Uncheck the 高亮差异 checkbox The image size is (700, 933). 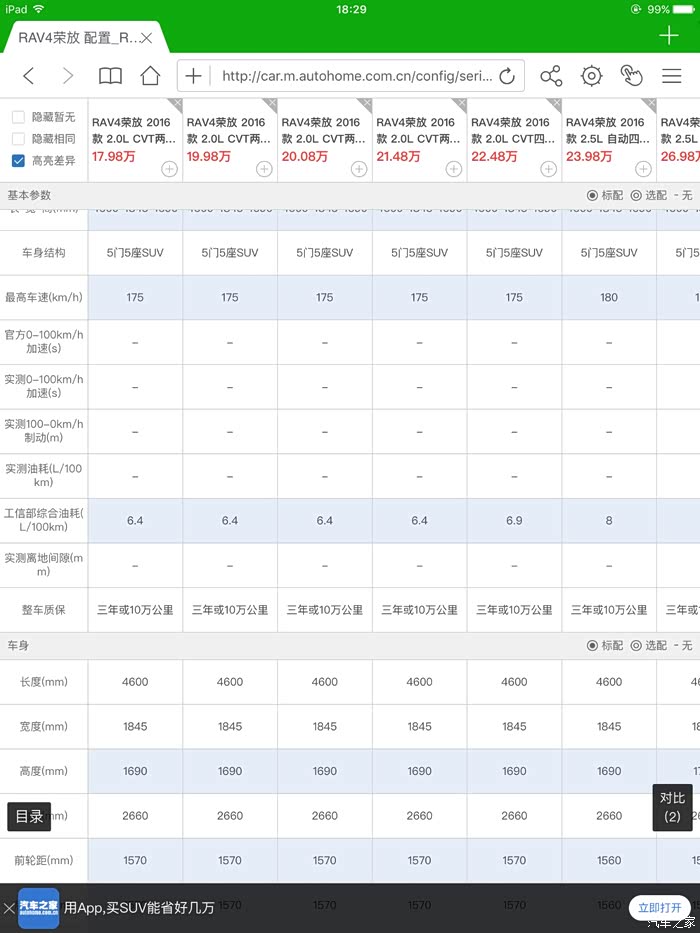18,161
